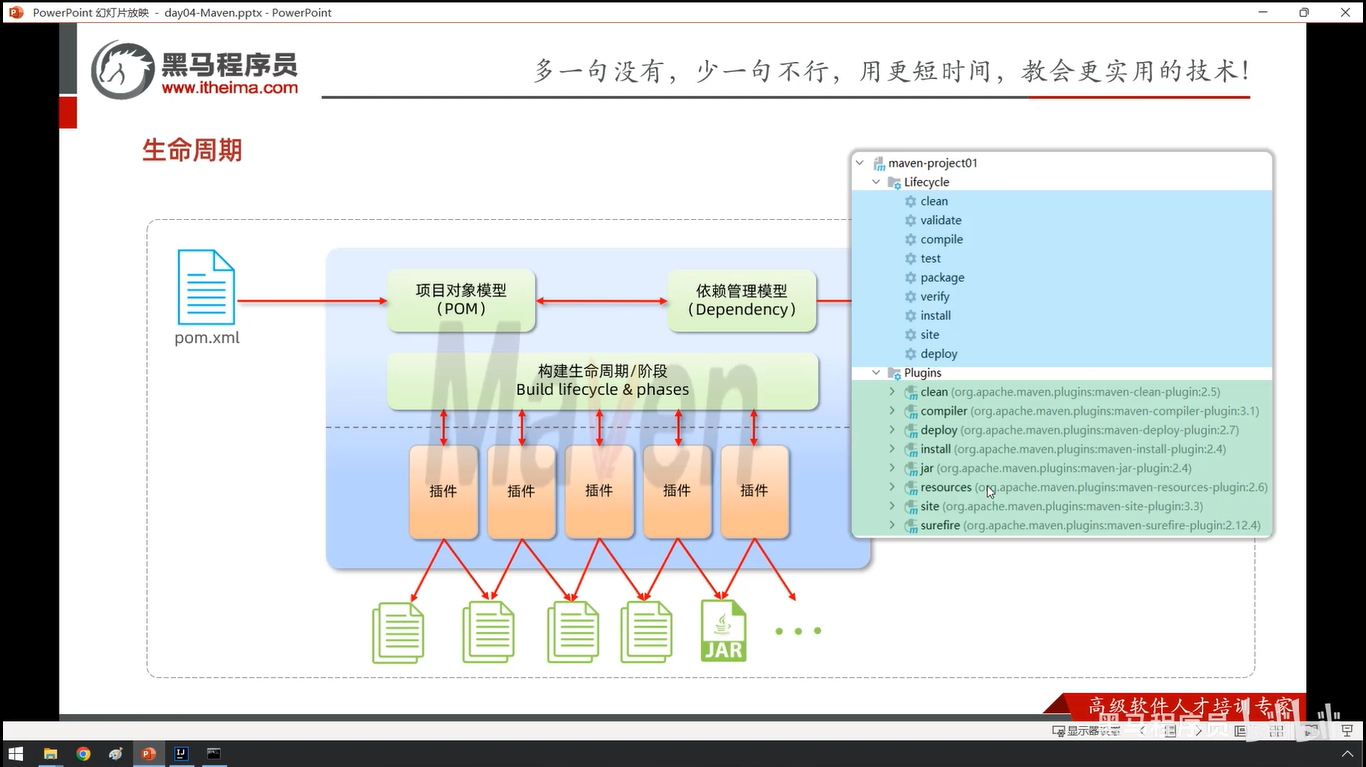Open the Windows Start menu

point(16,754)
